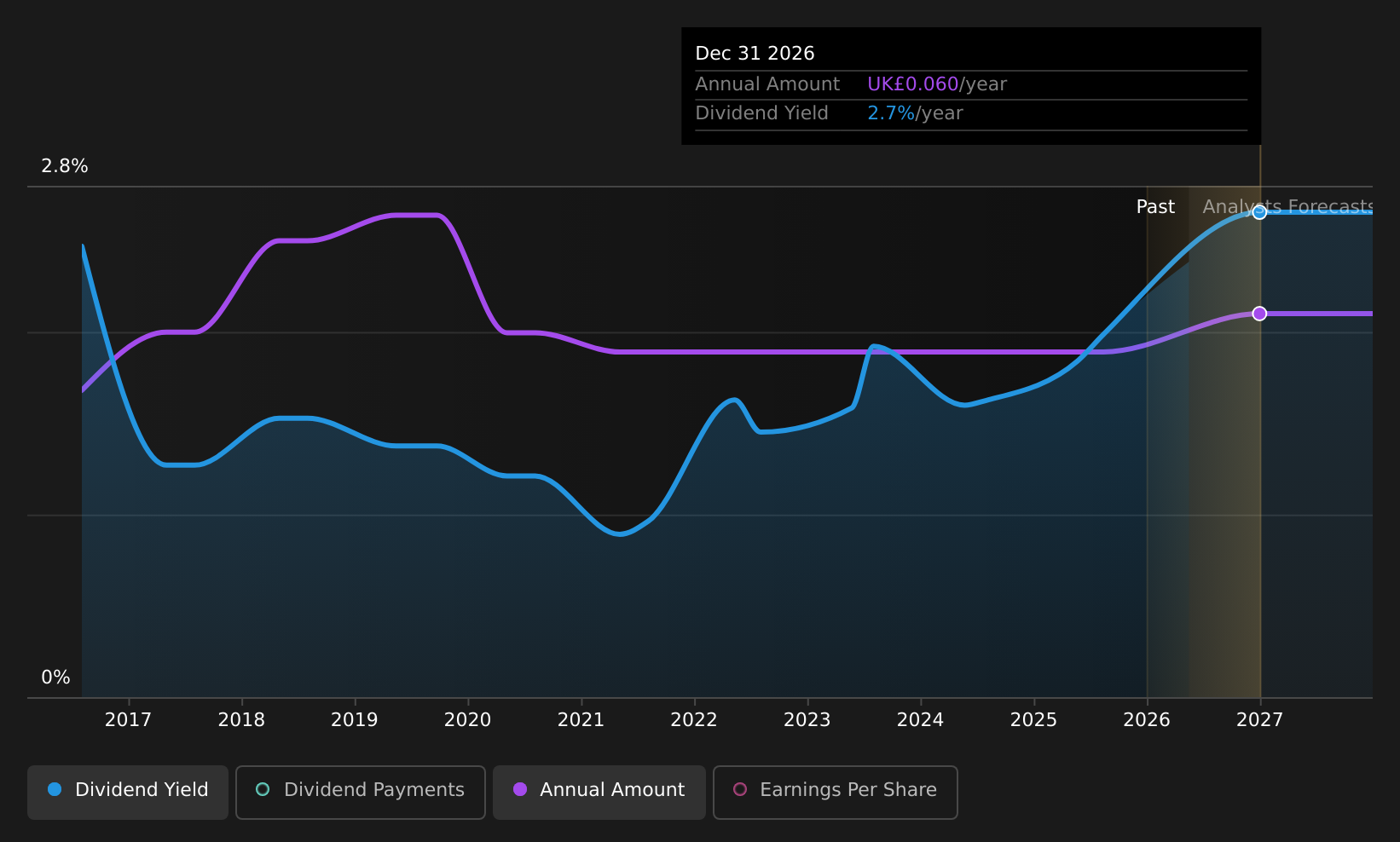Show the Earnings Per Share series
Screen dimensions: 1400x842
[835, 792]
